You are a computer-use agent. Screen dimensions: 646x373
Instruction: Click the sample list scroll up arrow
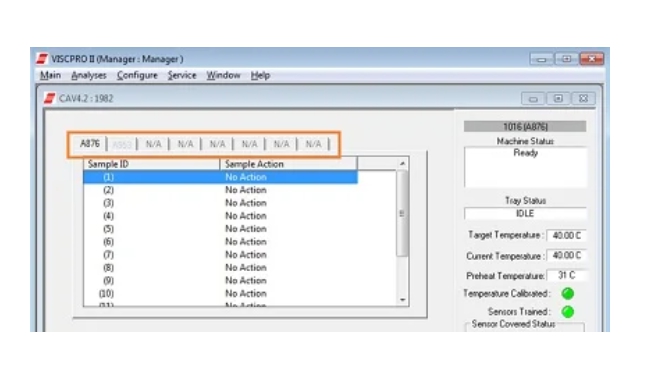(403, 164)
